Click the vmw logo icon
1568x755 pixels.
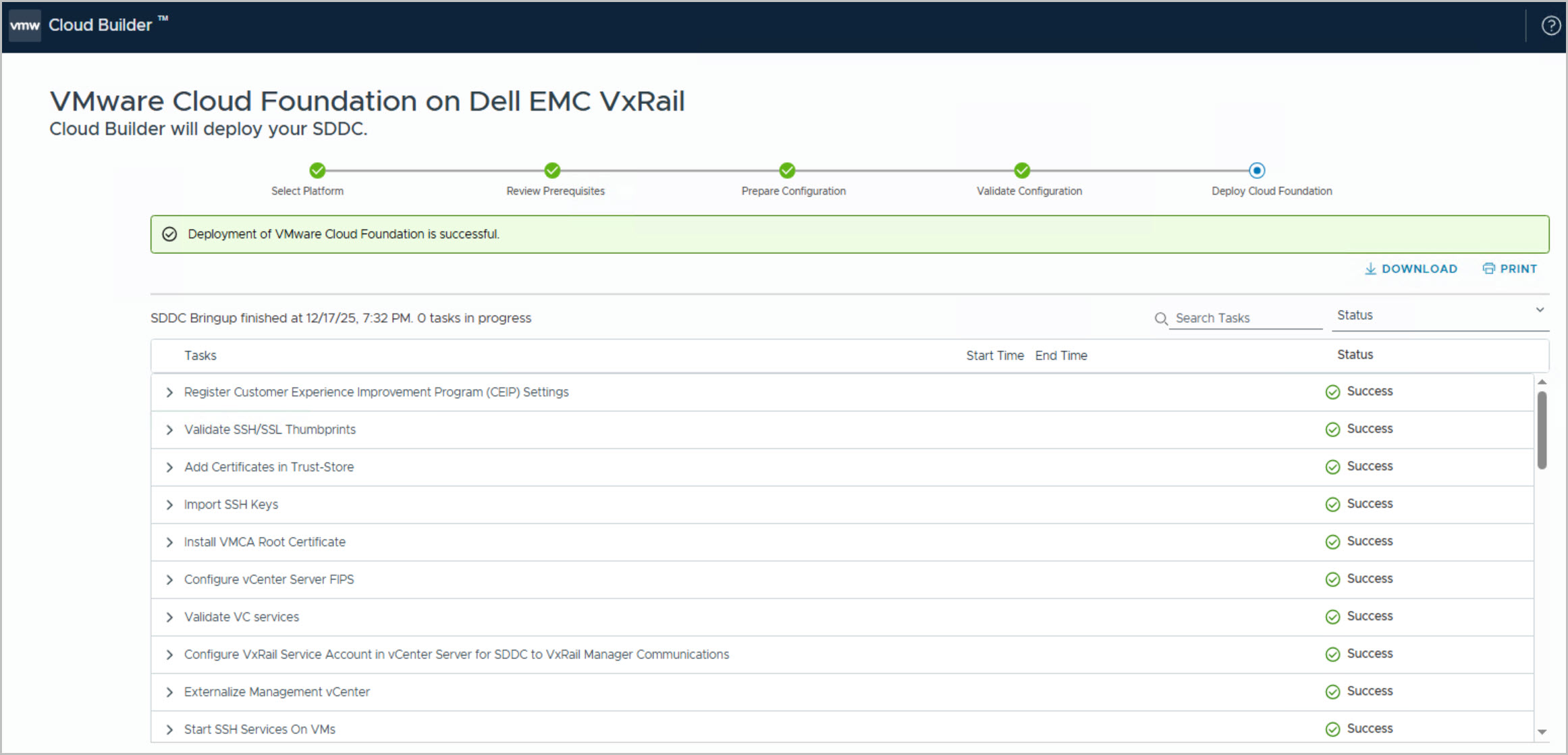click(x=25, y=26)
